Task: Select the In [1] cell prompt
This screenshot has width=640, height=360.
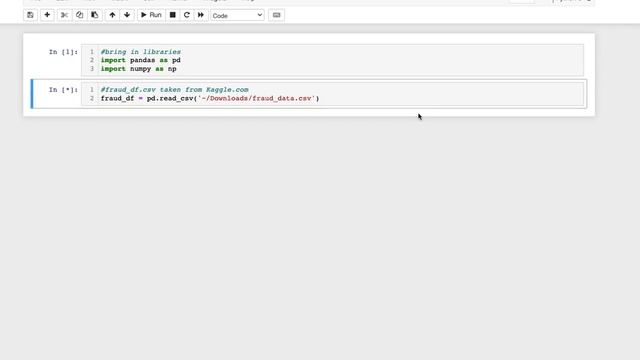Action: (x=63, y=52)
